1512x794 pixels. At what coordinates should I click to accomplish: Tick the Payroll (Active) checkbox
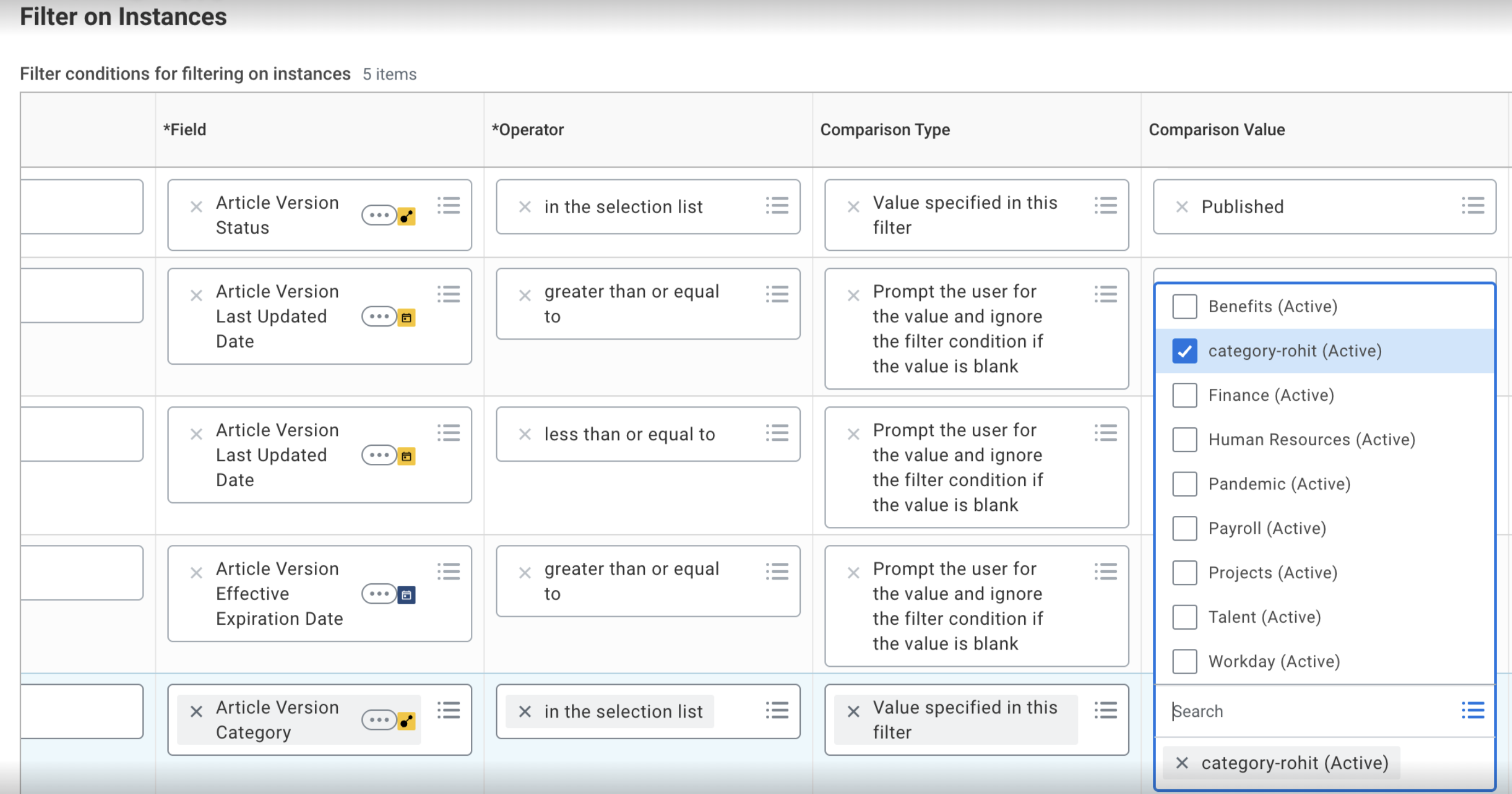[x=1184, y=528]
